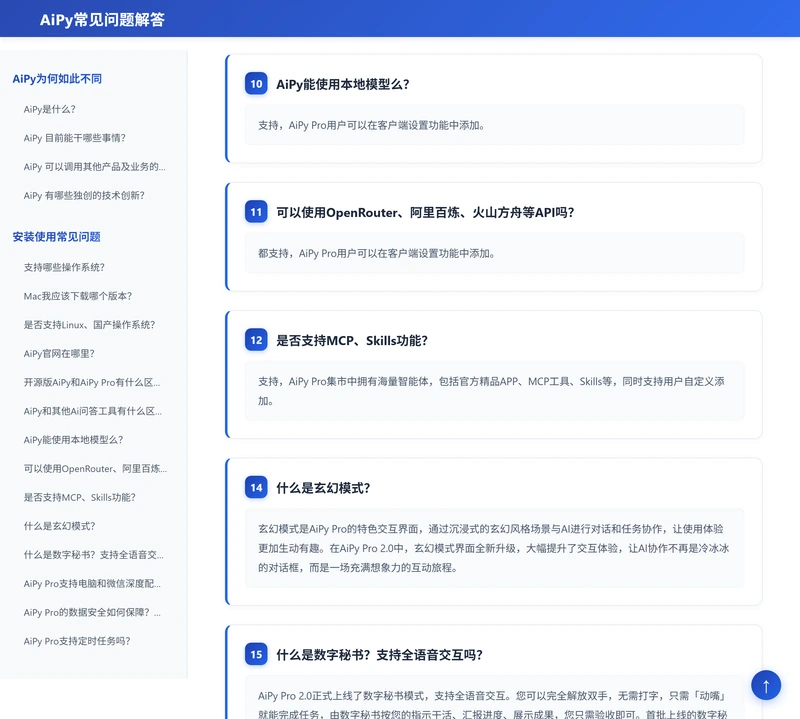
Task: Jump to sidebar link AiPy Pro支持定时任务吗?
Action: pyautogui.click(x=77, y=641)
